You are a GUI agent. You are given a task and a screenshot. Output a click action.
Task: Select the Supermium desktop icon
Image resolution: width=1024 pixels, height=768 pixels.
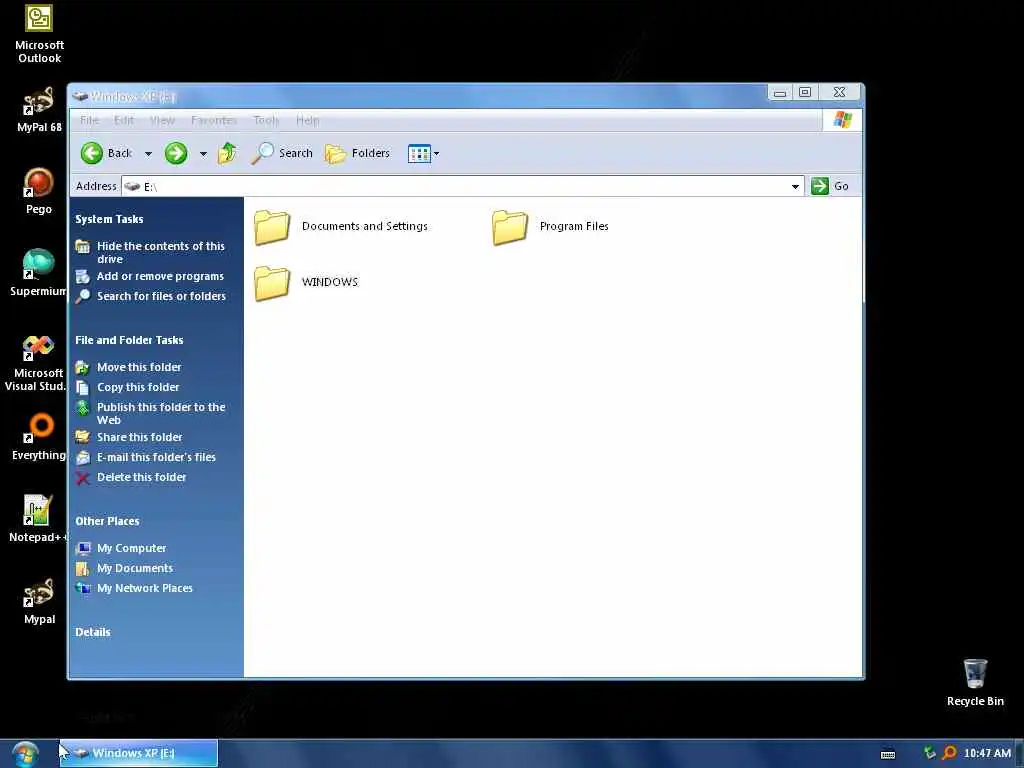tap(38, 274)
